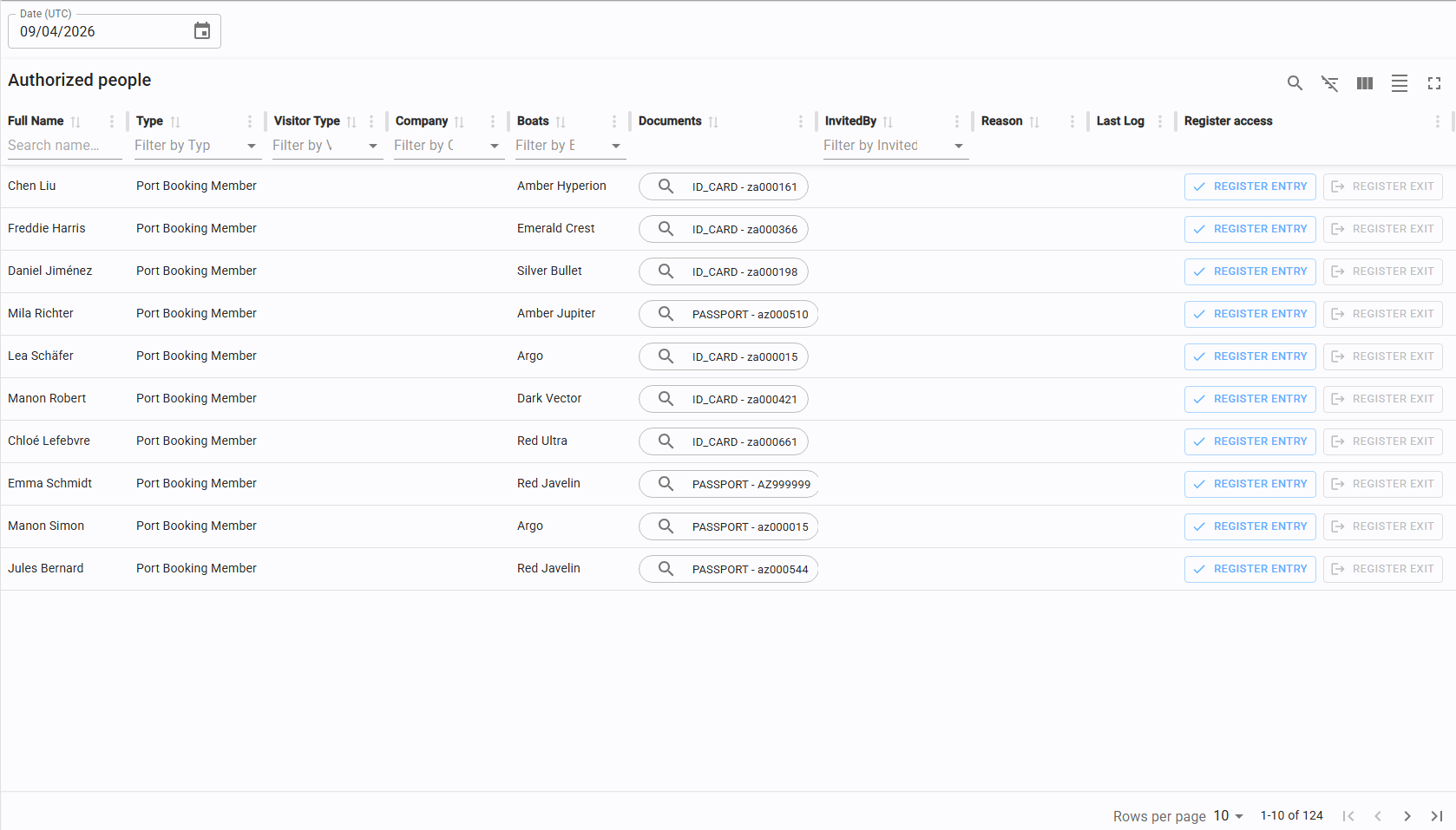
Task: Sort by Full Name column
Action: [x=75, y=121]
